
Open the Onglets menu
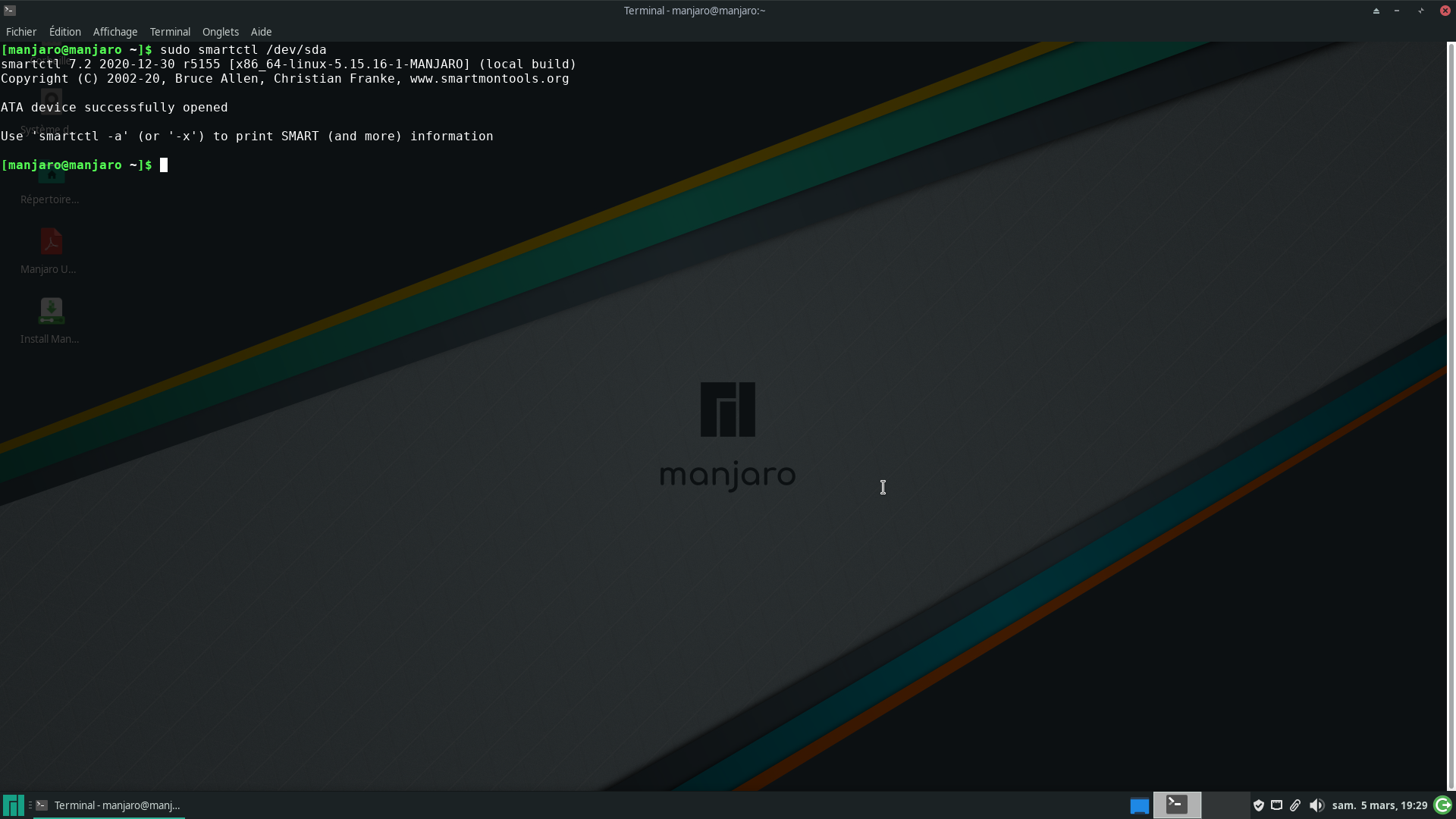tap(221, 32)
